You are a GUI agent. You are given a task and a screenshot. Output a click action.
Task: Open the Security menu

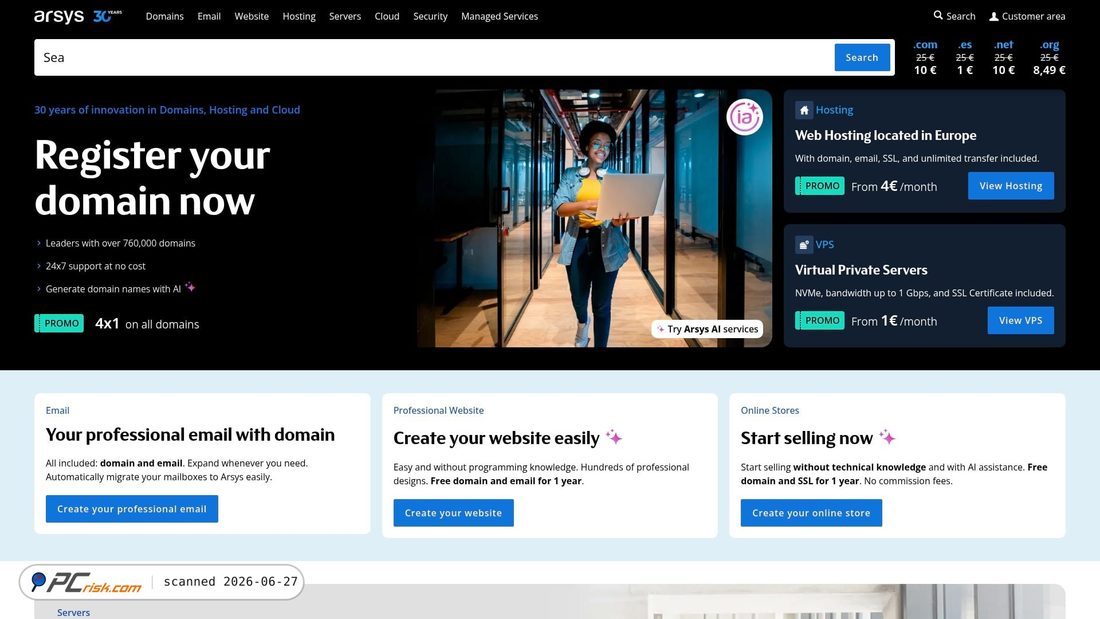click(x=430, y=16)
